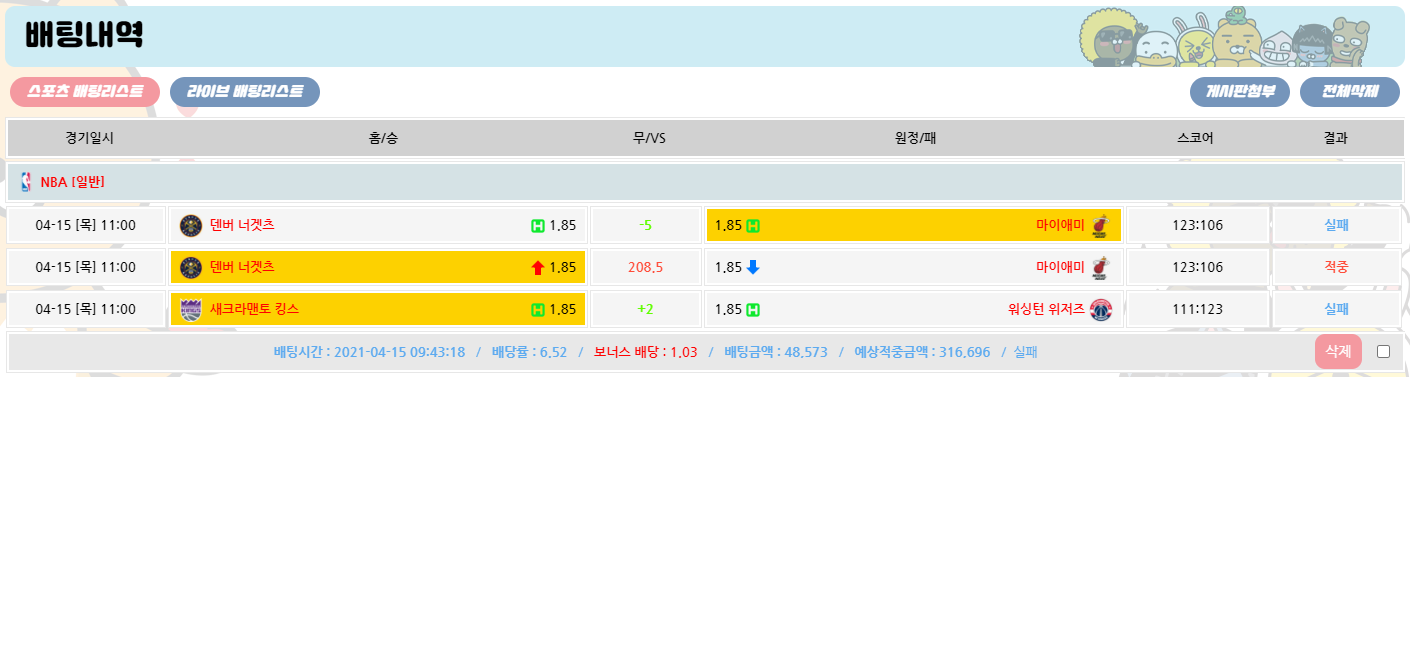
Task: Select the 111:123 score cell
Action: [x=1197, y=310]
